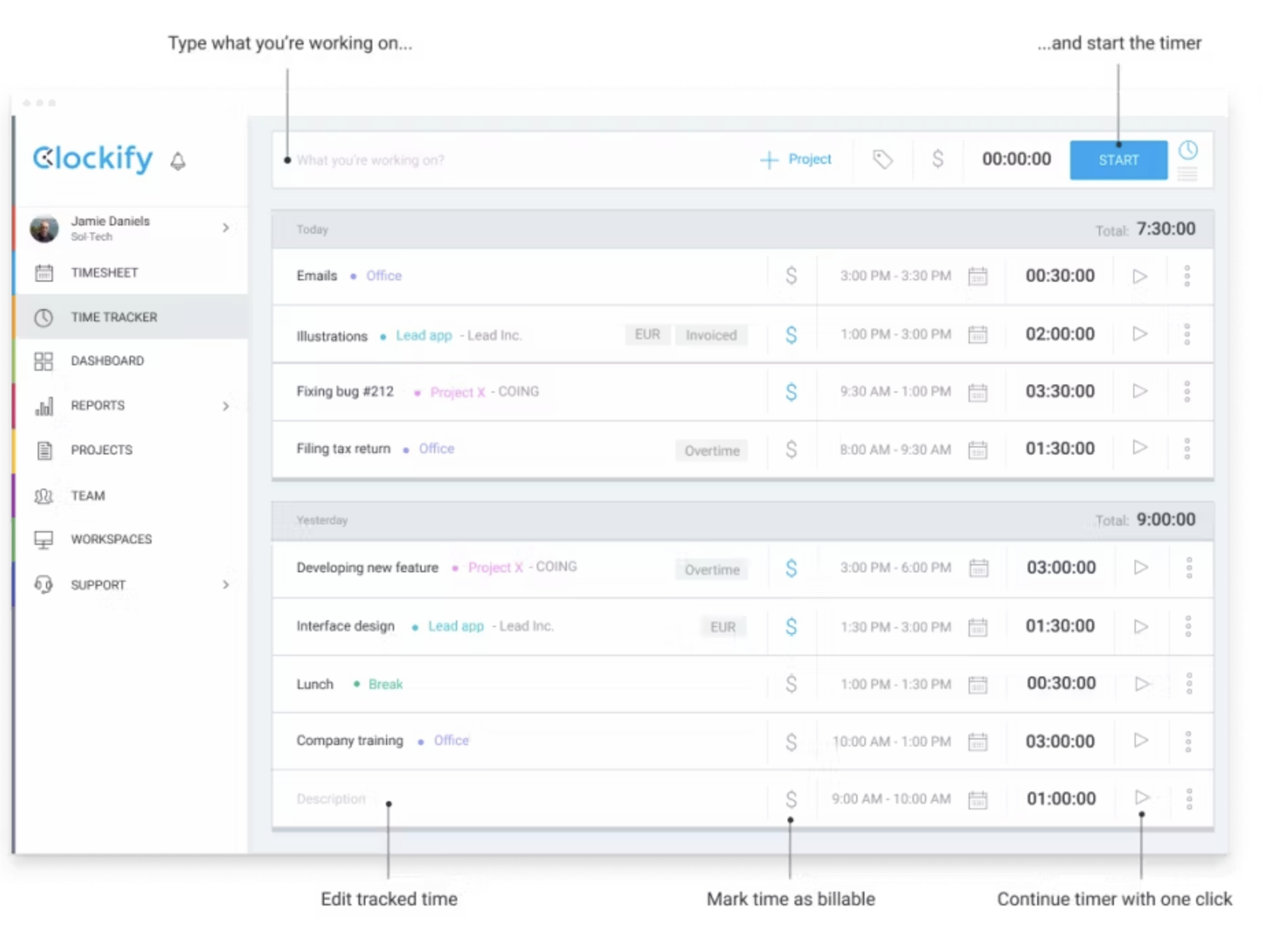Open calendar for Interface design entry
This screenshot has height=952, width=1262.
(978, 627)
